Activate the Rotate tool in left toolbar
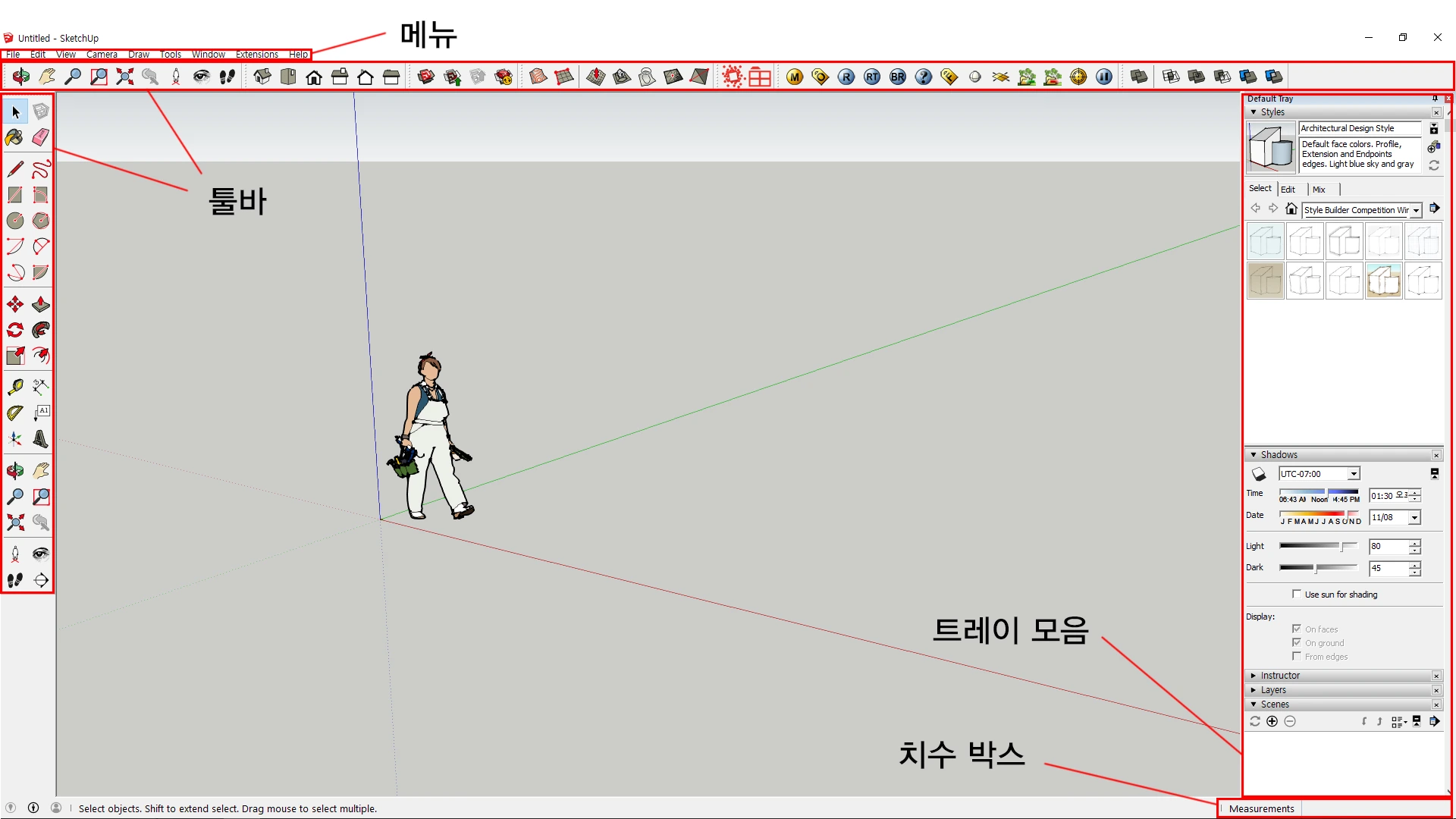This screenshot has height=819, width=1456. point(15,330)
